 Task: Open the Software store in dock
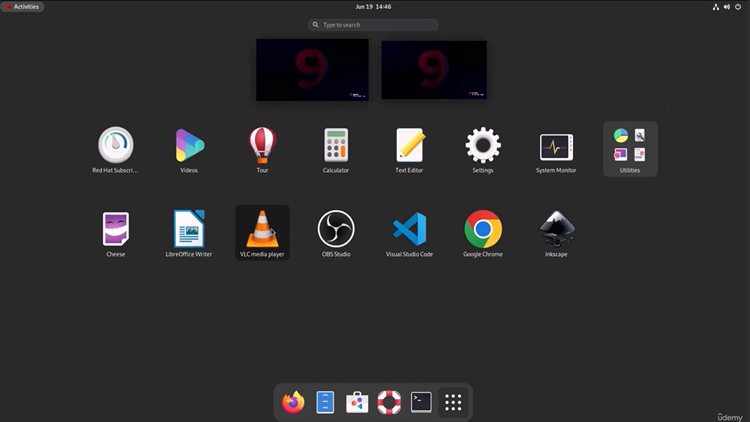(357, 402)
